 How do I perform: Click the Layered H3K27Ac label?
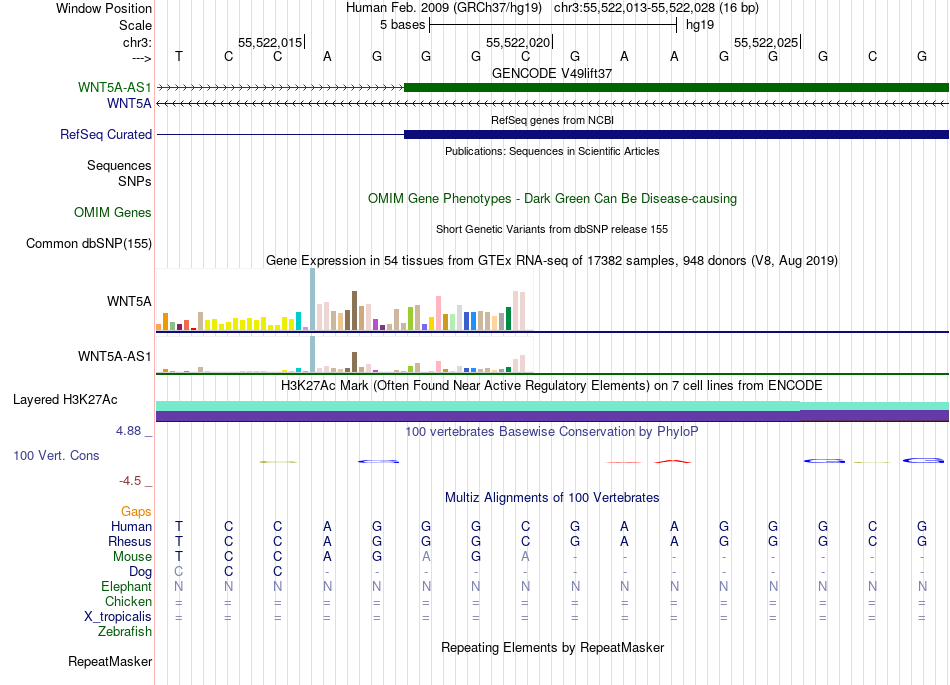click(x=65, y=400)
